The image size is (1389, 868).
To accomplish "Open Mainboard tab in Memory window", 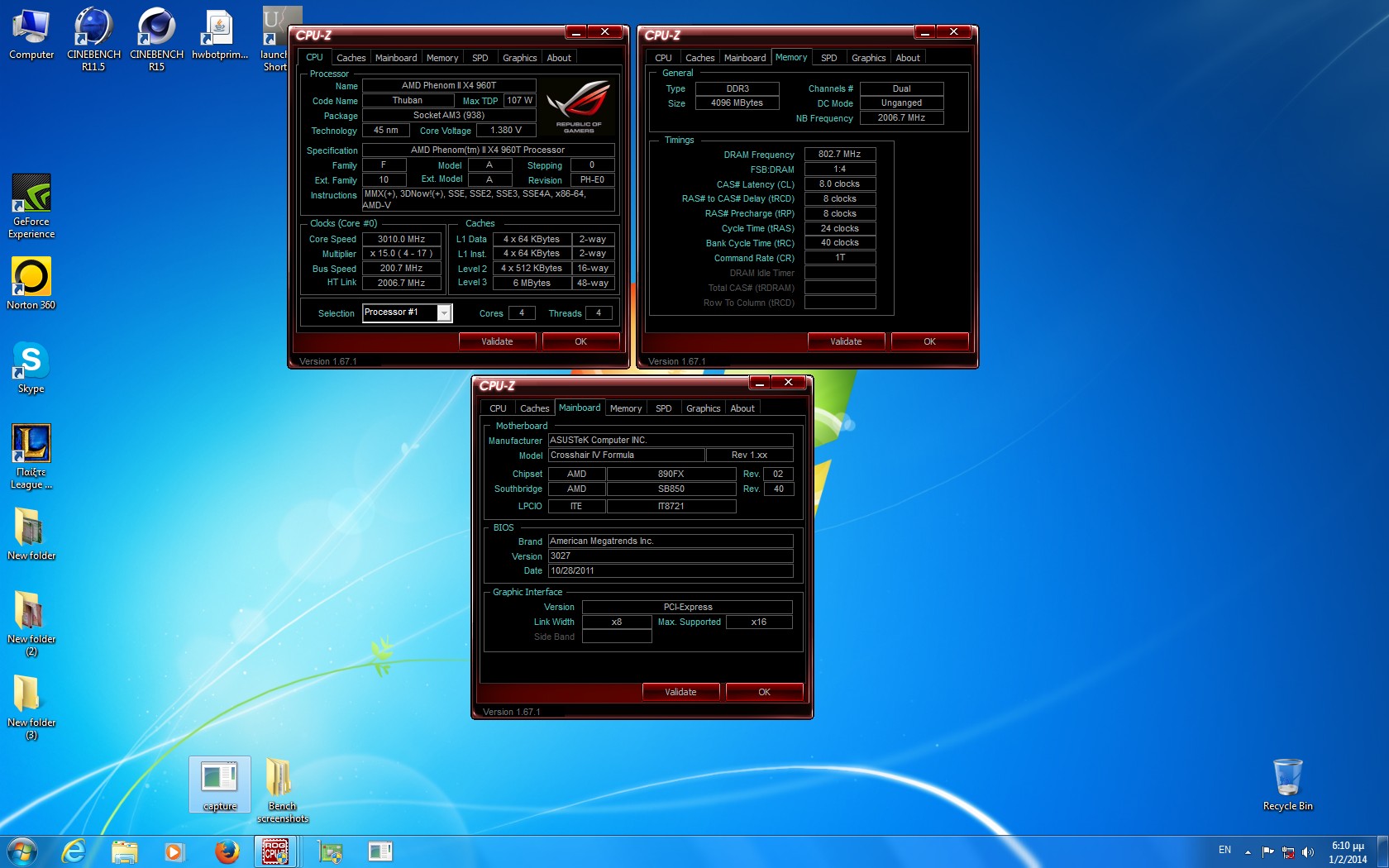I will click(x=745, y=58).
